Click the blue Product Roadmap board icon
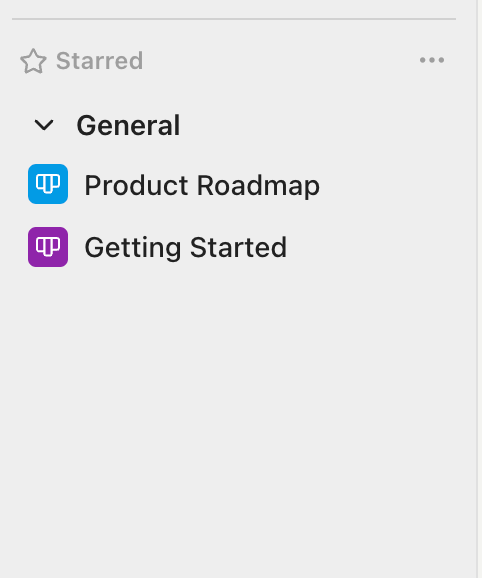Screen dimensions: 482x578 [48, 184]
